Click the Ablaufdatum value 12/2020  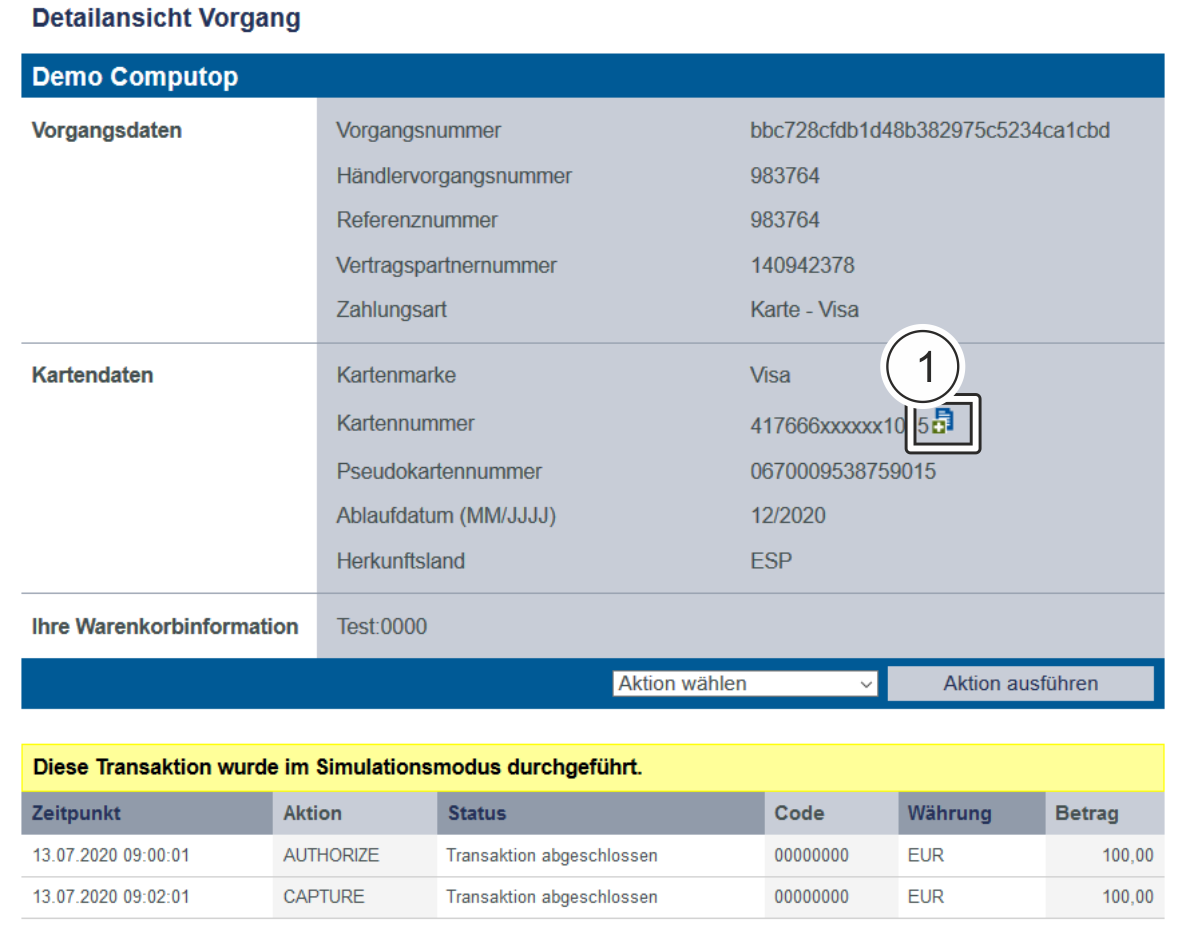[788, 516]
